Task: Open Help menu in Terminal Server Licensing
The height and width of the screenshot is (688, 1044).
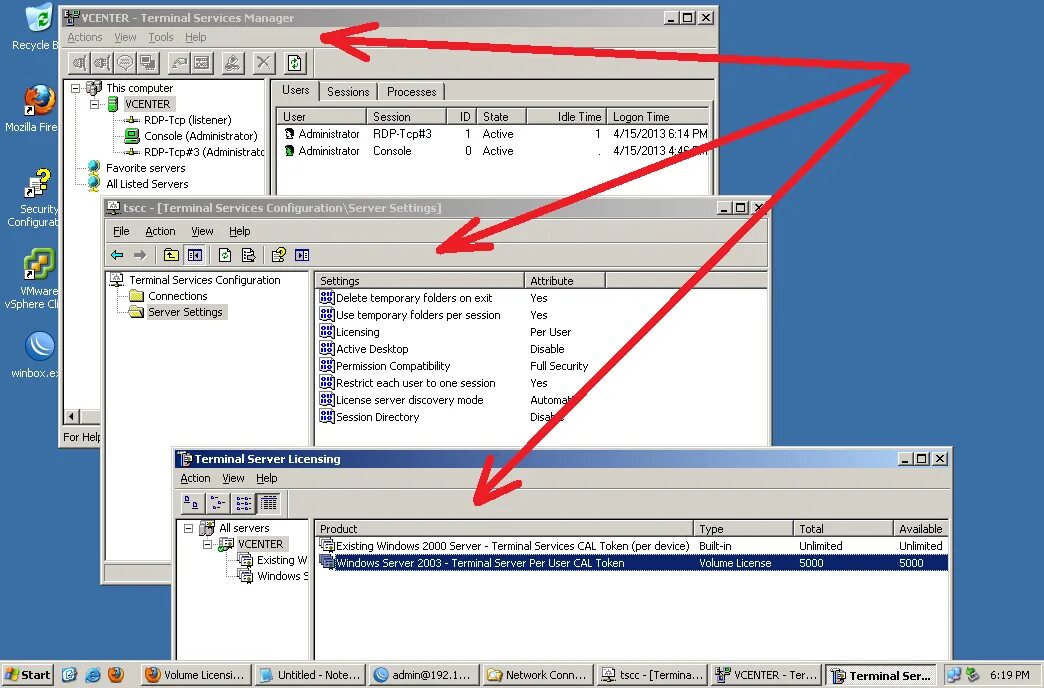Action: tap(266, 478)
